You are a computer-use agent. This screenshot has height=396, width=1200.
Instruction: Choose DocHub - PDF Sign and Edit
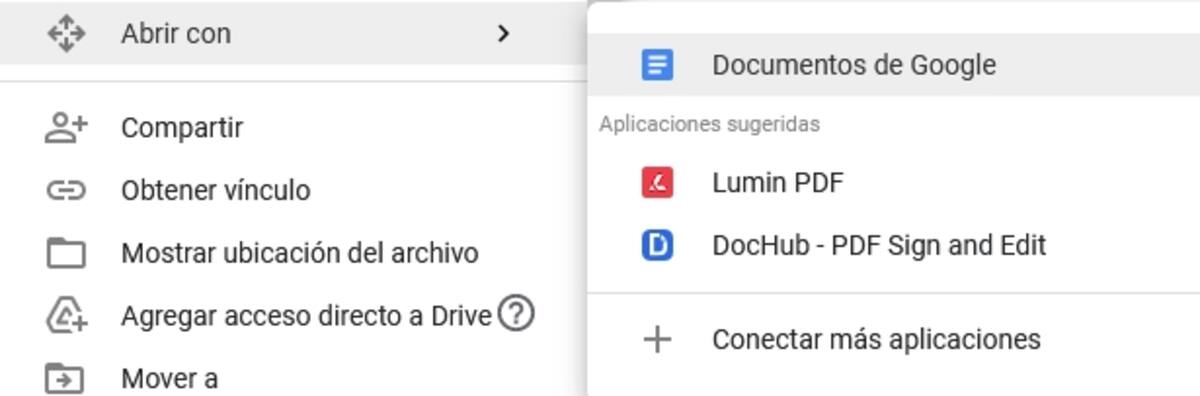click(879, 245)
